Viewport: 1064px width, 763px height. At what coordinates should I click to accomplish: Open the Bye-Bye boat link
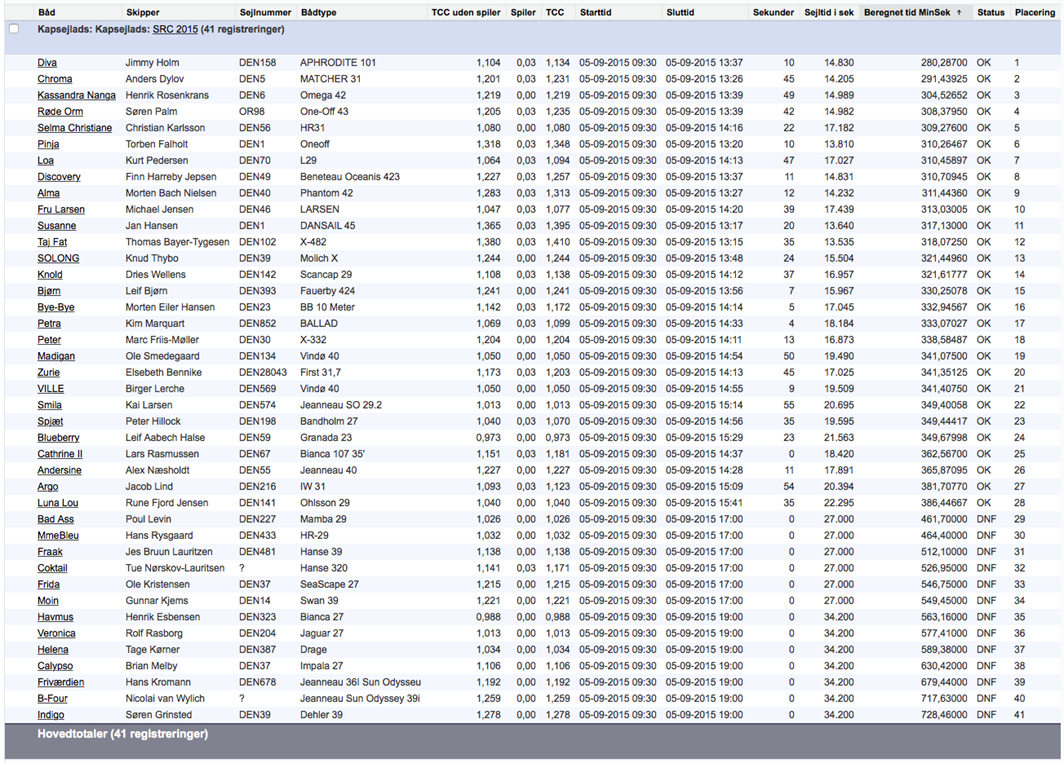coord(56,307)
